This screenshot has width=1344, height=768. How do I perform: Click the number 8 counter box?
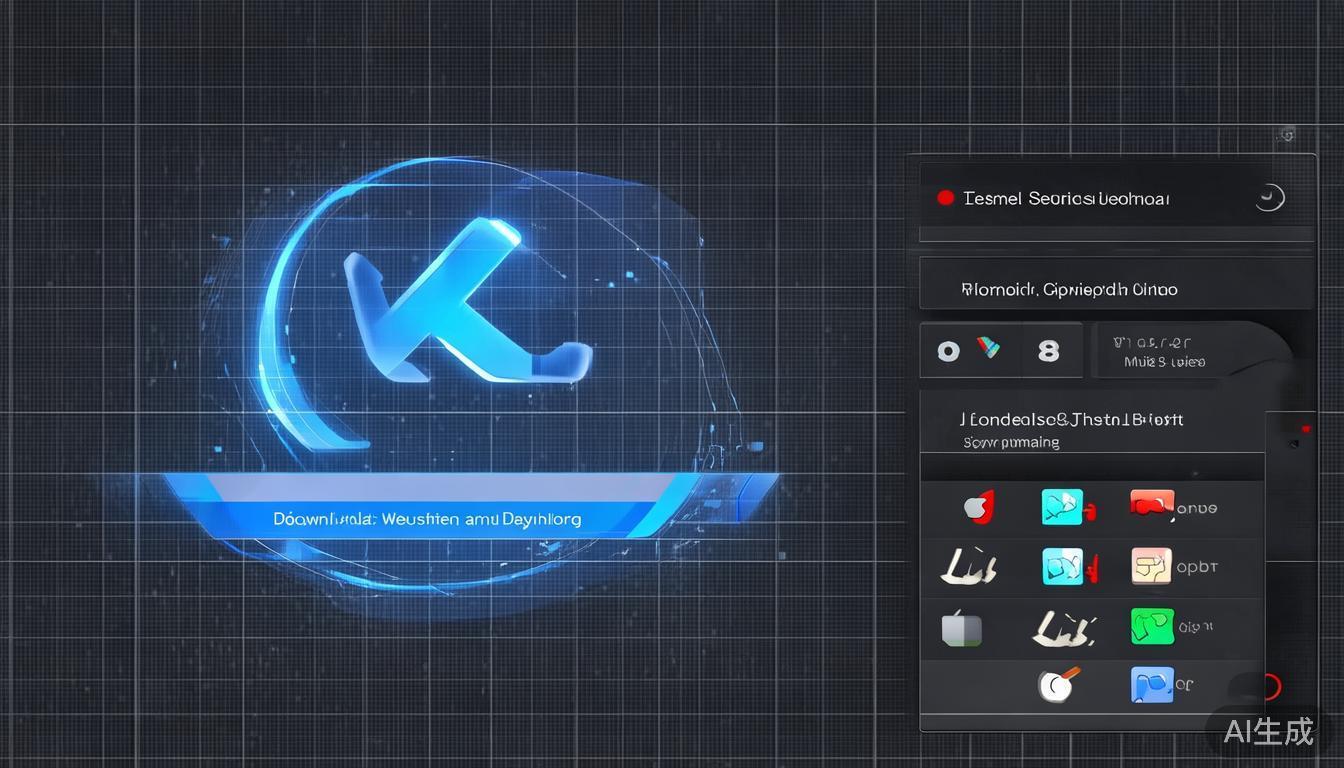tap(1048, 351)
